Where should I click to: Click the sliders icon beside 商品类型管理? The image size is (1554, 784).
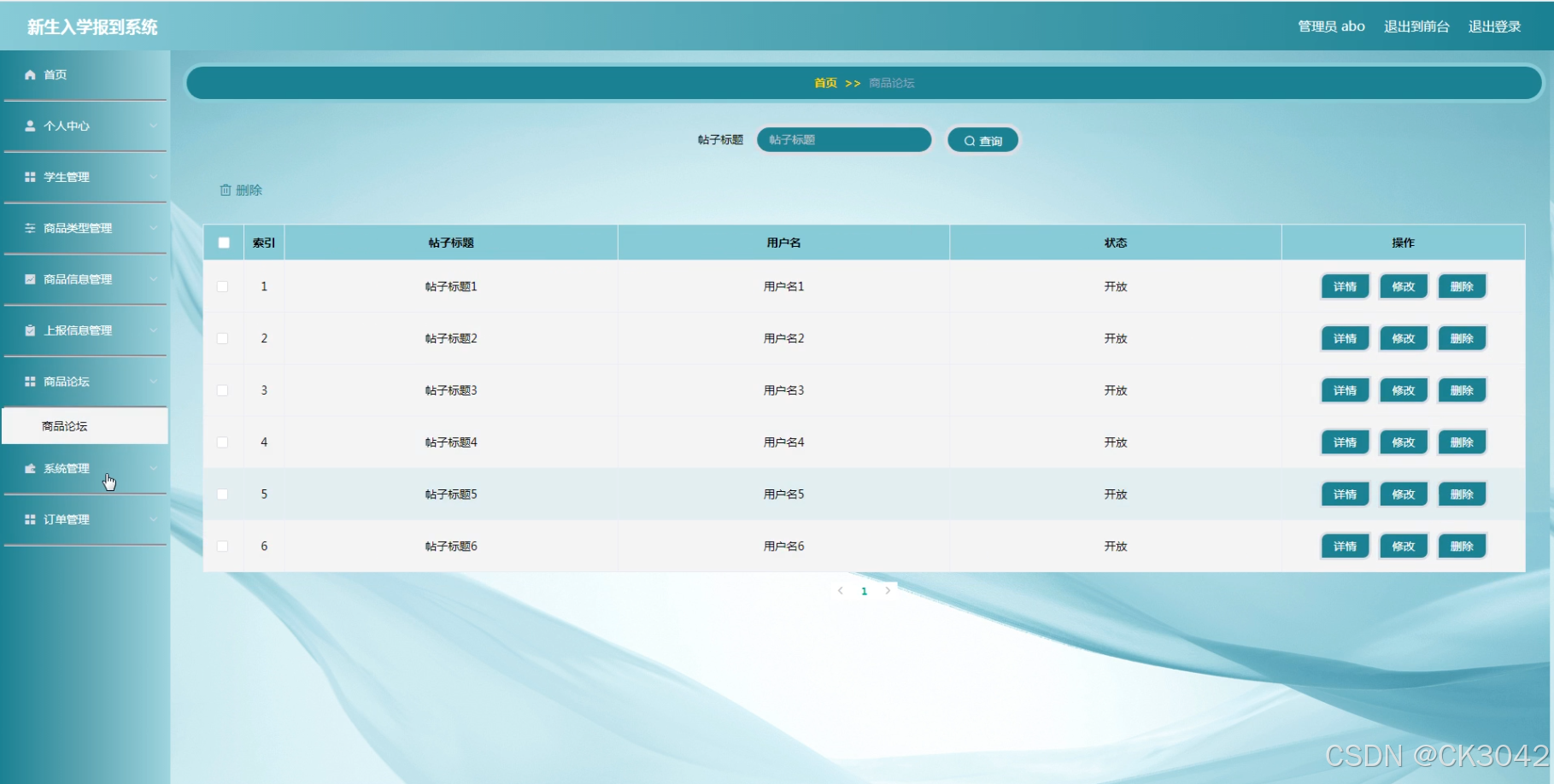click(30, 229)
